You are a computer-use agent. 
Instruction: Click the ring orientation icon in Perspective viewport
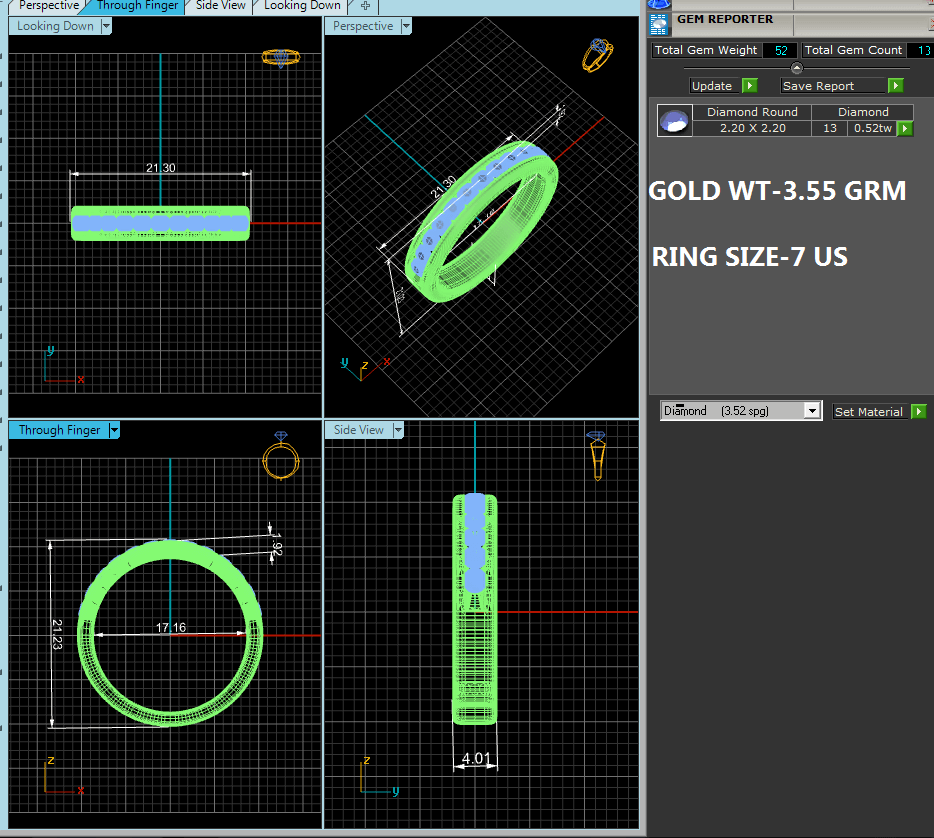[x=598, y=54]
